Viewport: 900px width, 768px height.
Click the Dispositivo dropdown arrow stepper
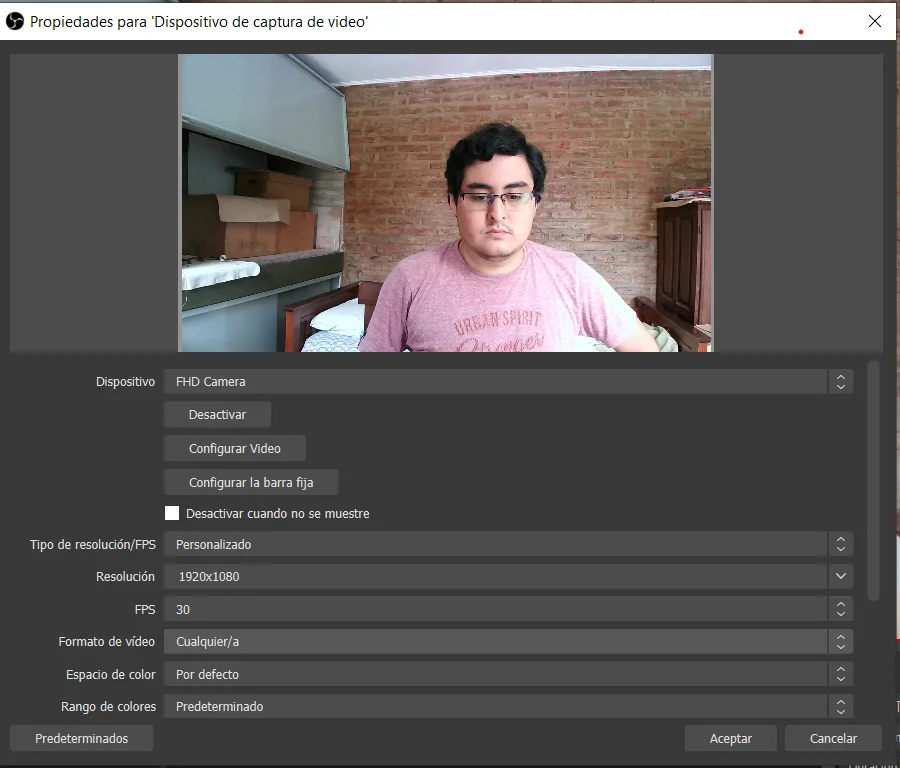[x=841, y=382]
